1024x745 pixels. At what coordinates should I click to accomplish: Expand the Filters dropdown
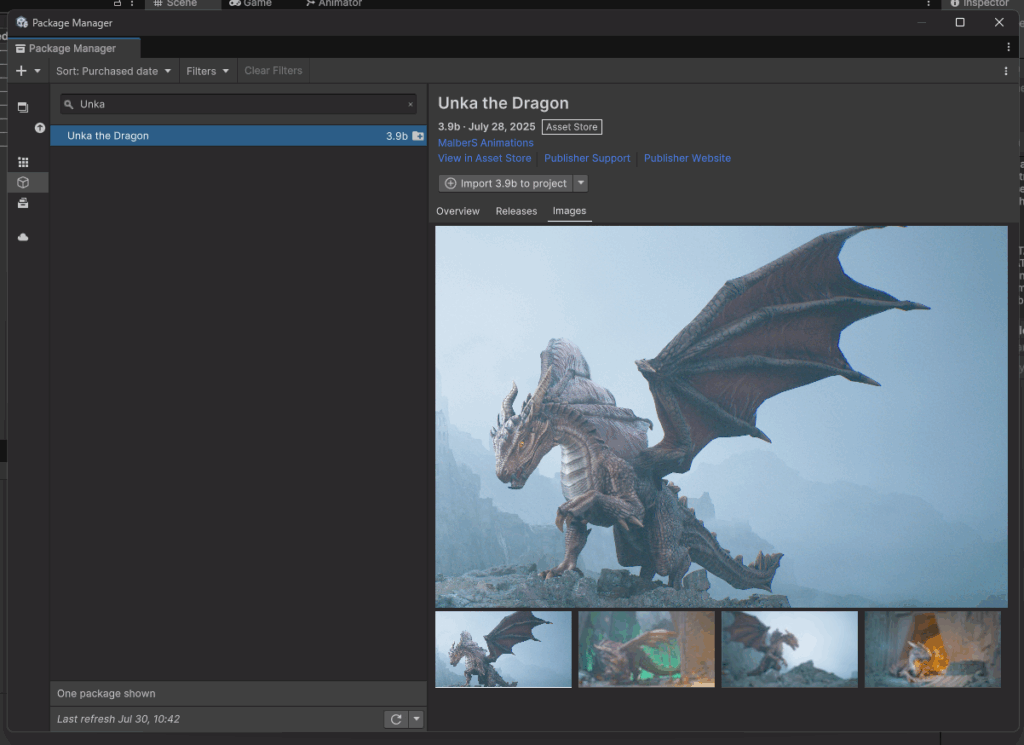(208, 71)
